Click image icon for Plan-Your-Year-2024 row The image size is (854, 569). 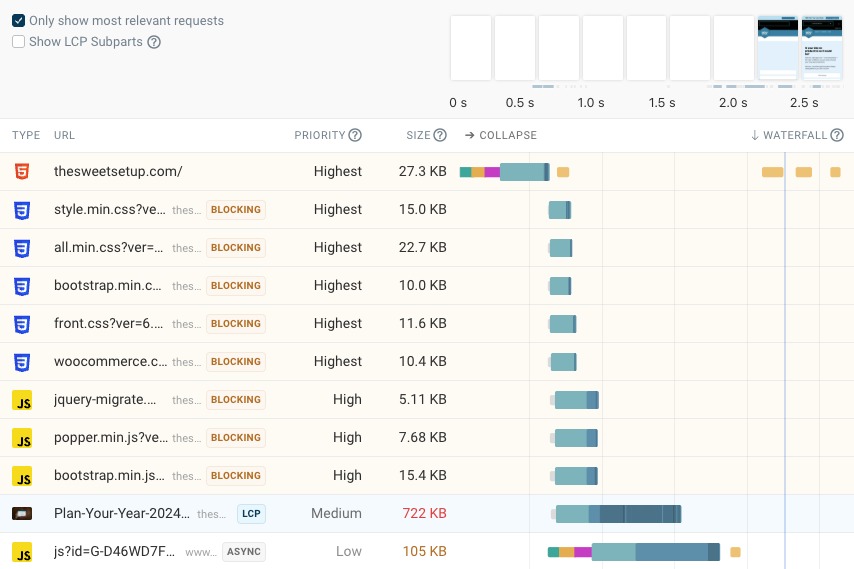point(22,513)
